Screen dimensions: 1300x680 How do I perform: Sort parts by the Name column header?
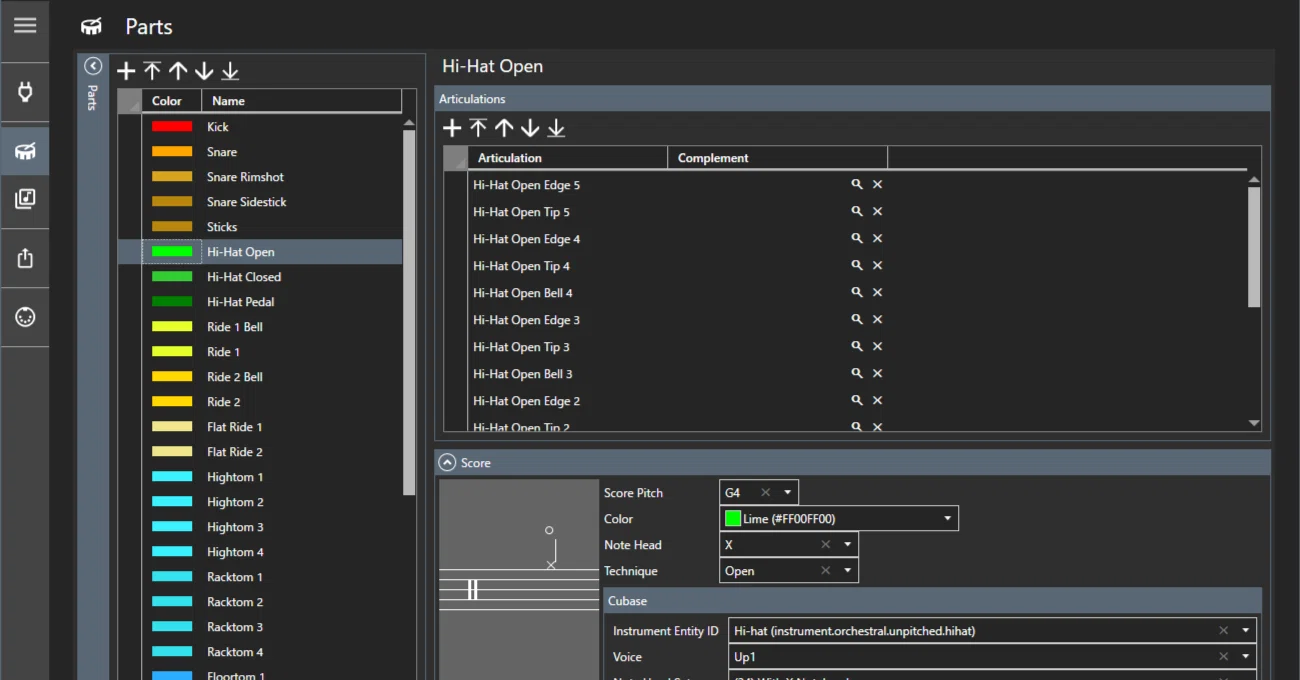(302, 101)
